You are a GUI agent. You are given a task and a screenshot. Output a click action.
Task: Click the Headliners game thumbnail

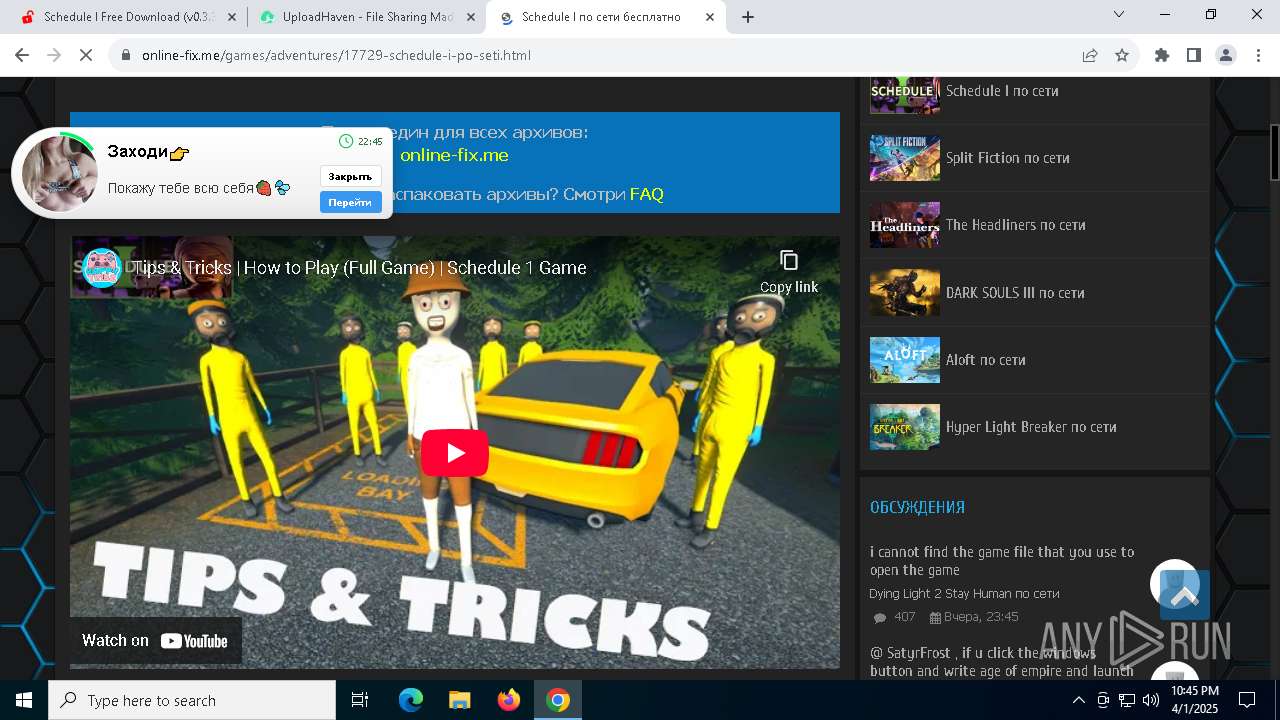pos(905,225)
